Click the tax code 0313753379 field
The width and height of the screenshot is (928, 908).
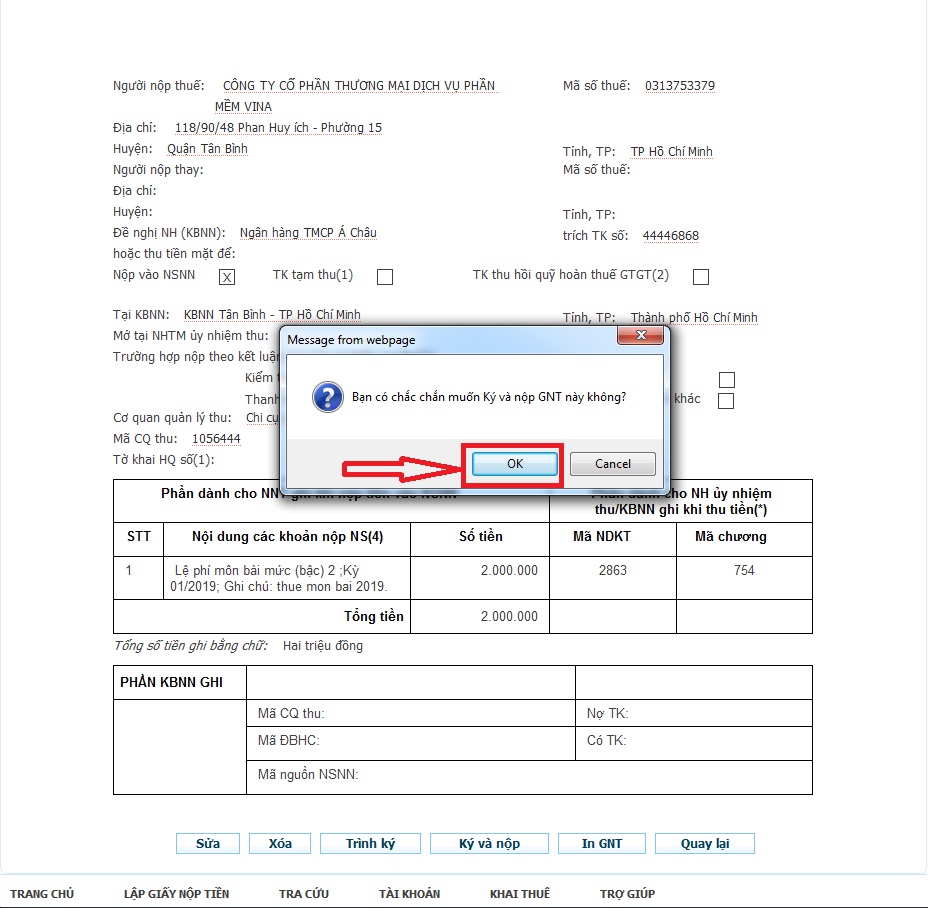(680, 86)
